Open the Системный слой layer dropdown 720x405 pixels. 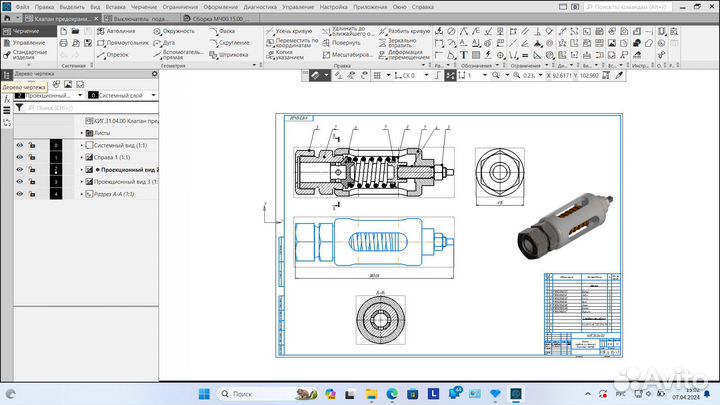tap(153, 95)
